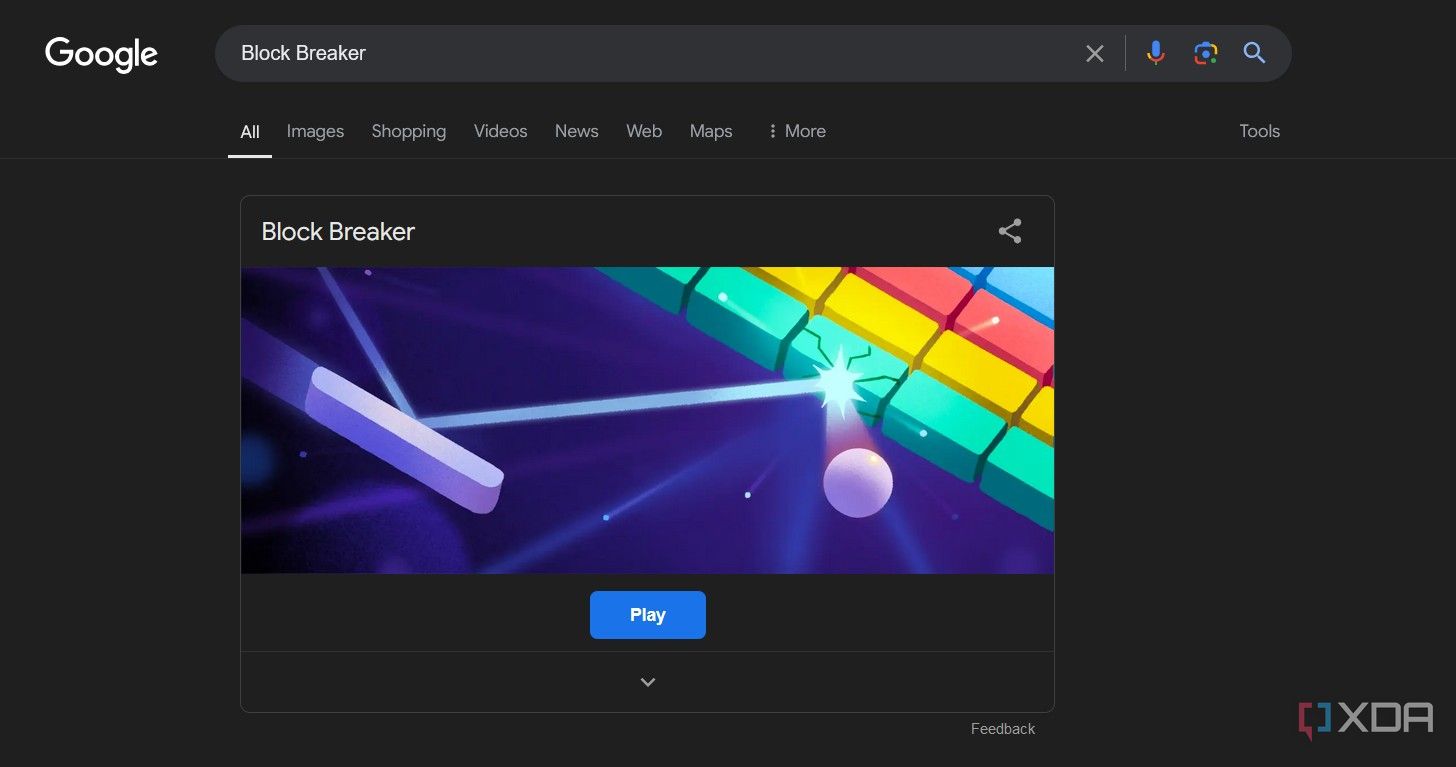The height and width of the screenshot is (767, 1456).
Task: Open search Tools
Action: [x=1259, y=131]
